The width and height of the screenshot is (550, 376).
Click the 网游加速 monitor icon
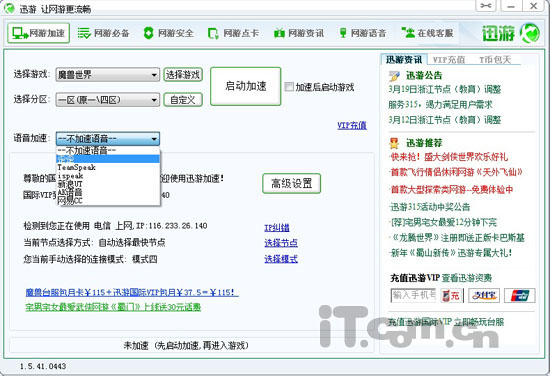(x=20, y=33)
